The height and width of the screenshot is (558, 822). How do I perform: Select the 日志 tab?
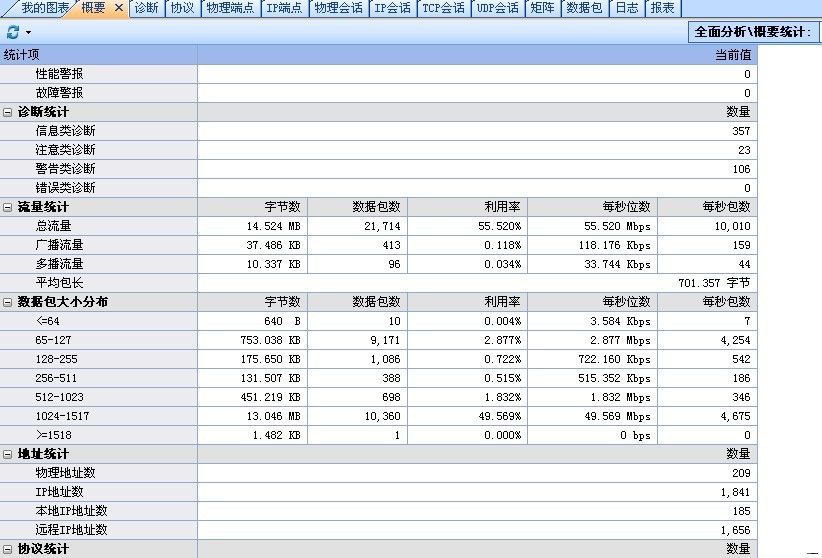point(626,8)
